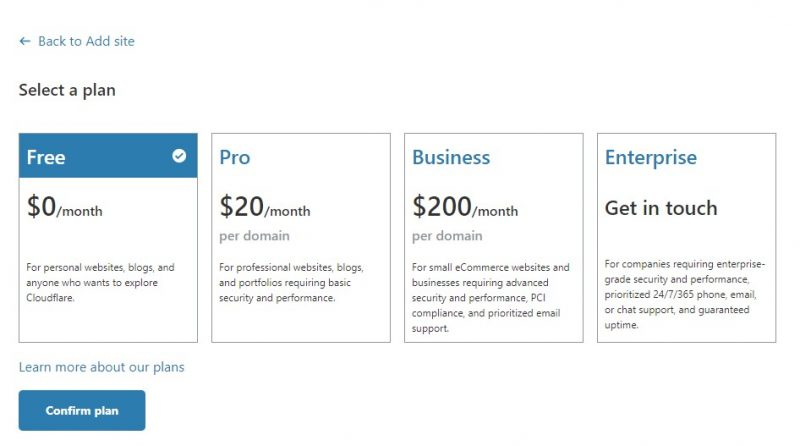Click the back arrow icon

pos(25,42)
